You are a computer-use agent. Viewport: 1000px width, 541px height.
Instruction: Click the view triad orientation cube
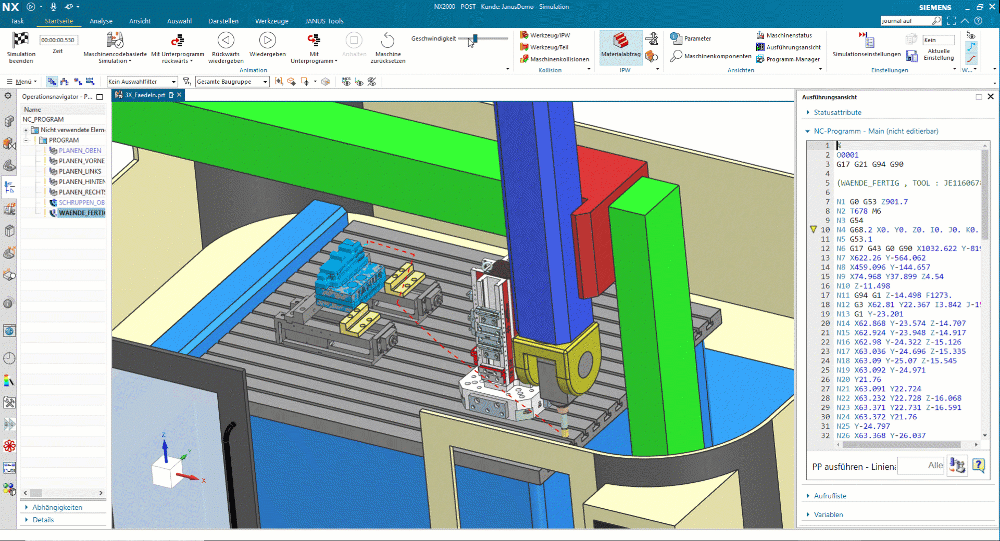[167, 473]
